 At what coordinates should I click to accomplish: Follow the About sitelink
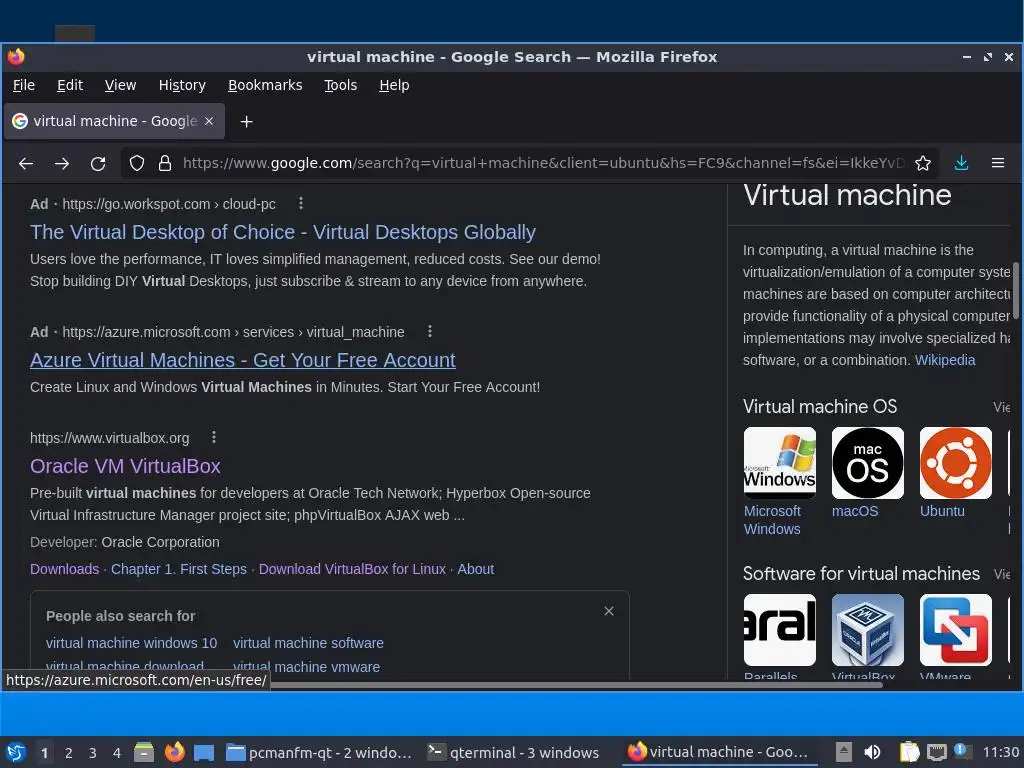(475, 569)
